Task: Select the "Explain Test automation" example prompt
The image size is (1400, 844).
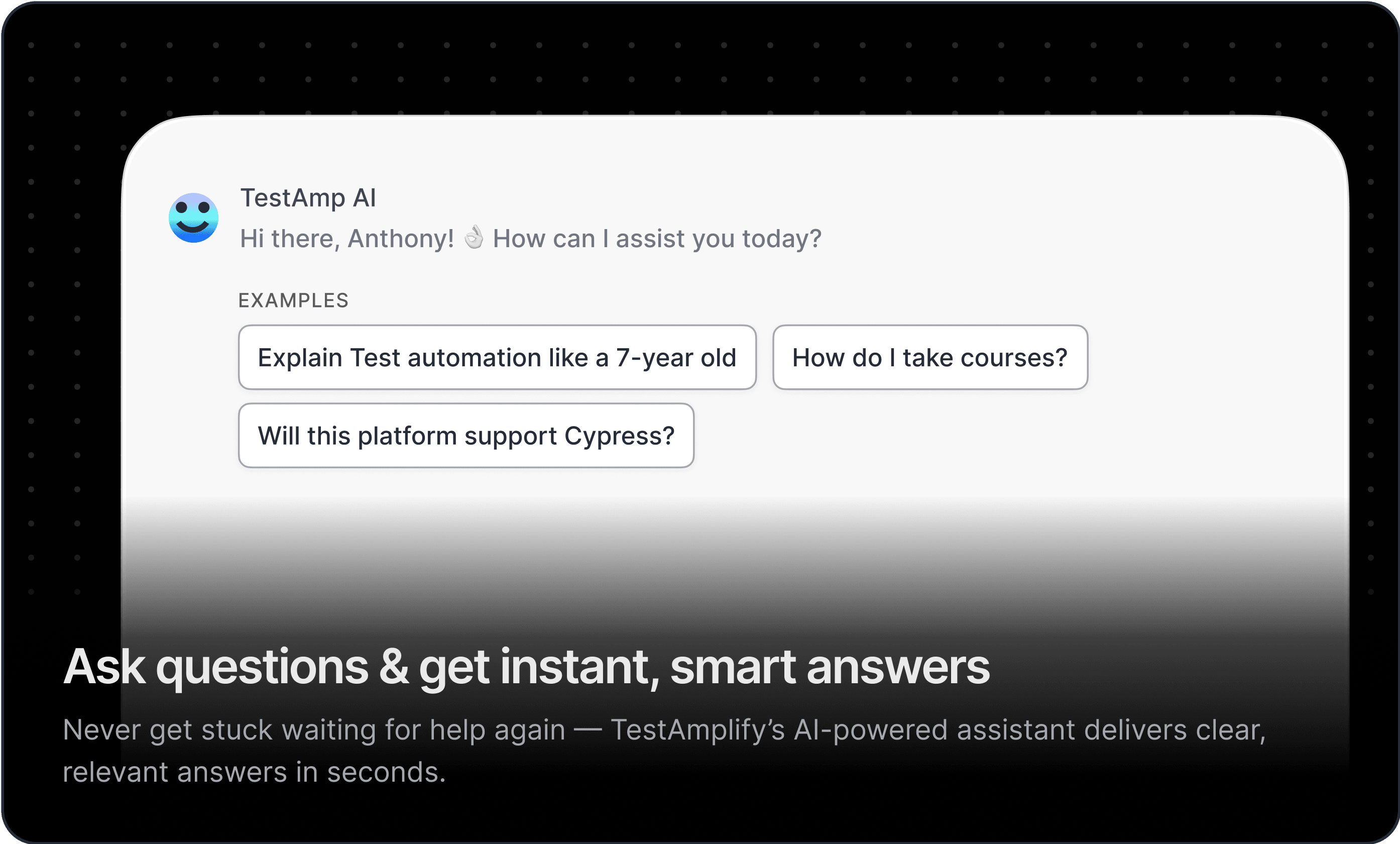Action: [497, 358]
